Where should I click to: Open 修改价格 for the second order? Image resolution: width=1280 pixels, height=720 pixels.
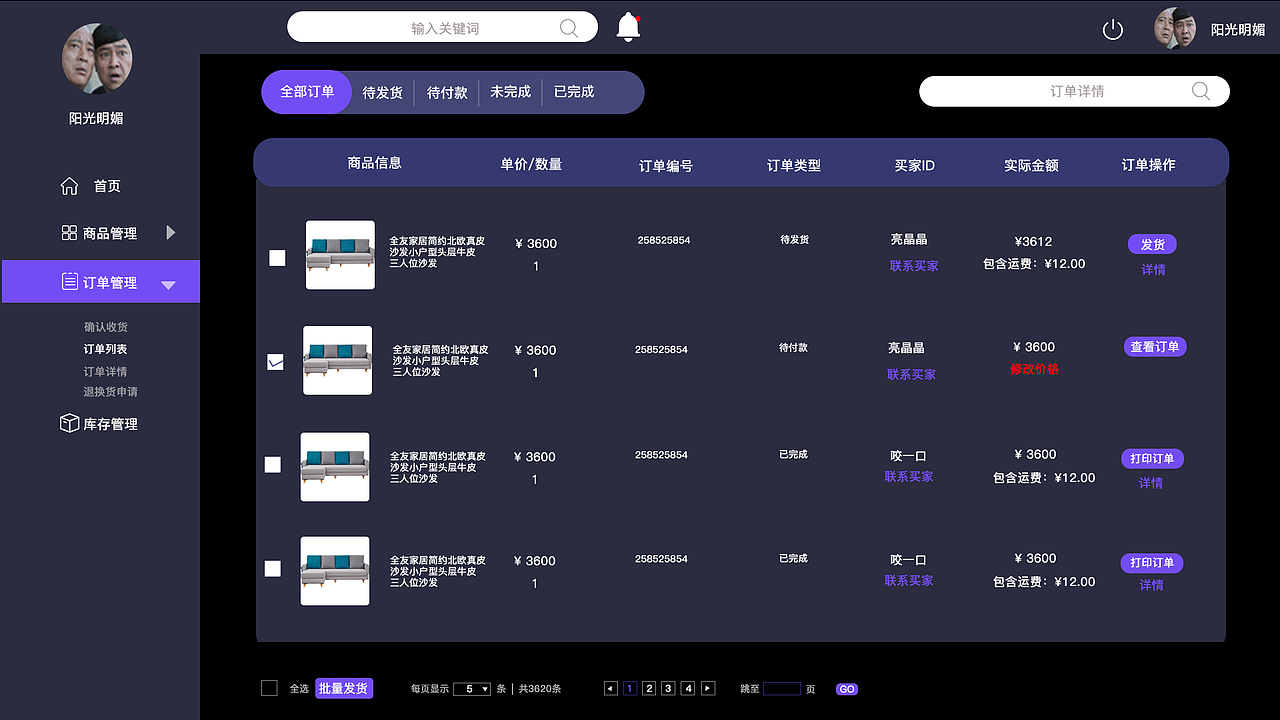click(x=1034, y=369)
